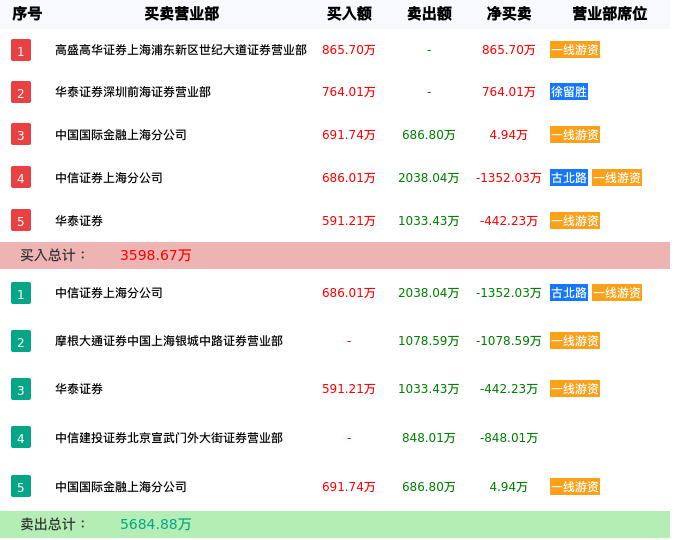Click green rank badge 1 in sell list
This screenshot has width=676, height=540.
[x=21, y=293]
